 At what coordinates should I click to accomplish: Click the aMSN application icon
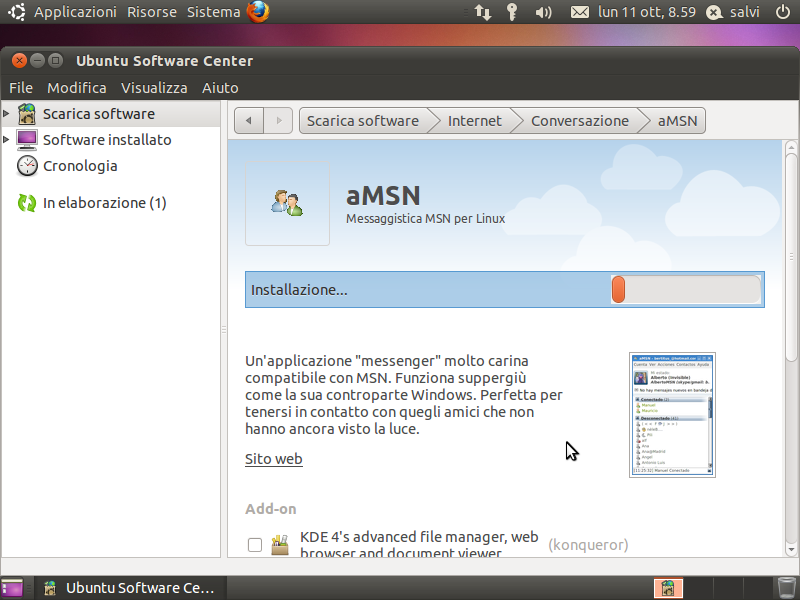click(x=287, y=203)
